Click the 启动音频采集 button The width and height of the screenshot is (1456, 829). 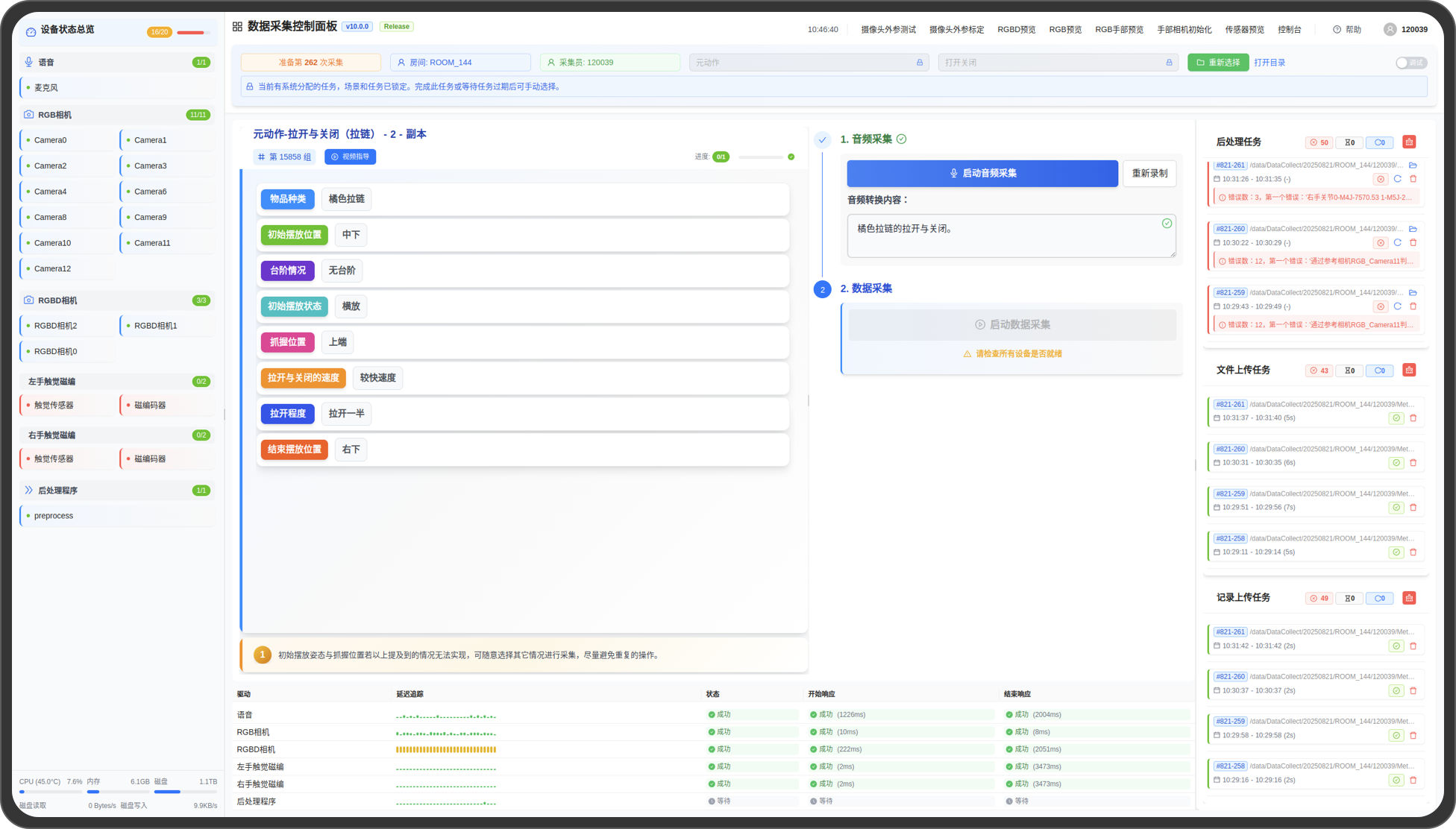coord(982,173)
